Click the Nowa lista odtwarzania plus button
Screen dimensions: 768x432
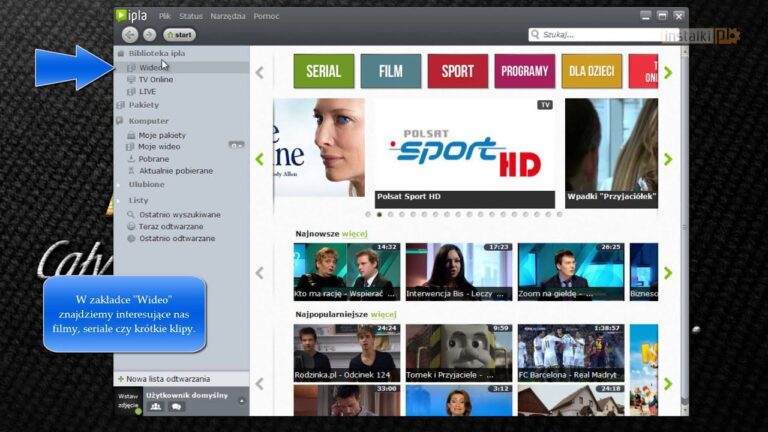[121, 379]
